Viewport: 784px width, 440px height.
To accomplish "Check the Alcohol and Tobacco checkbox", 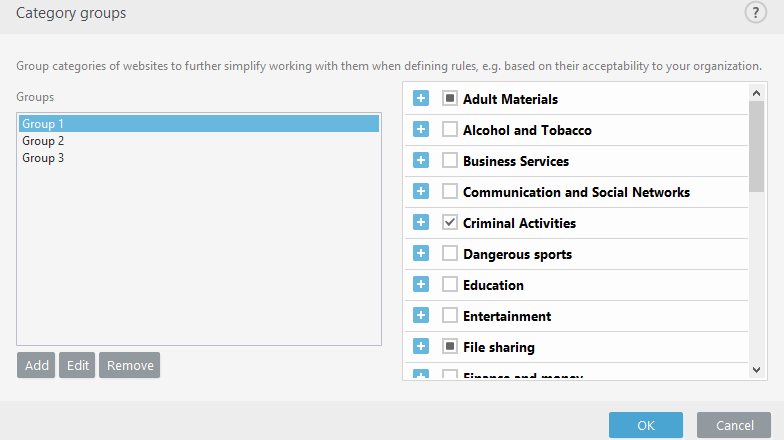I will point(450,130).
